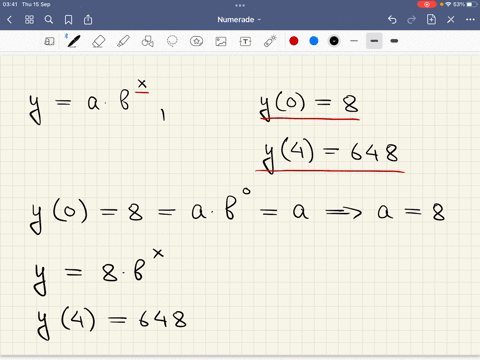
Task: Select the Shapes tool
Action: click(x=148, y=41)
